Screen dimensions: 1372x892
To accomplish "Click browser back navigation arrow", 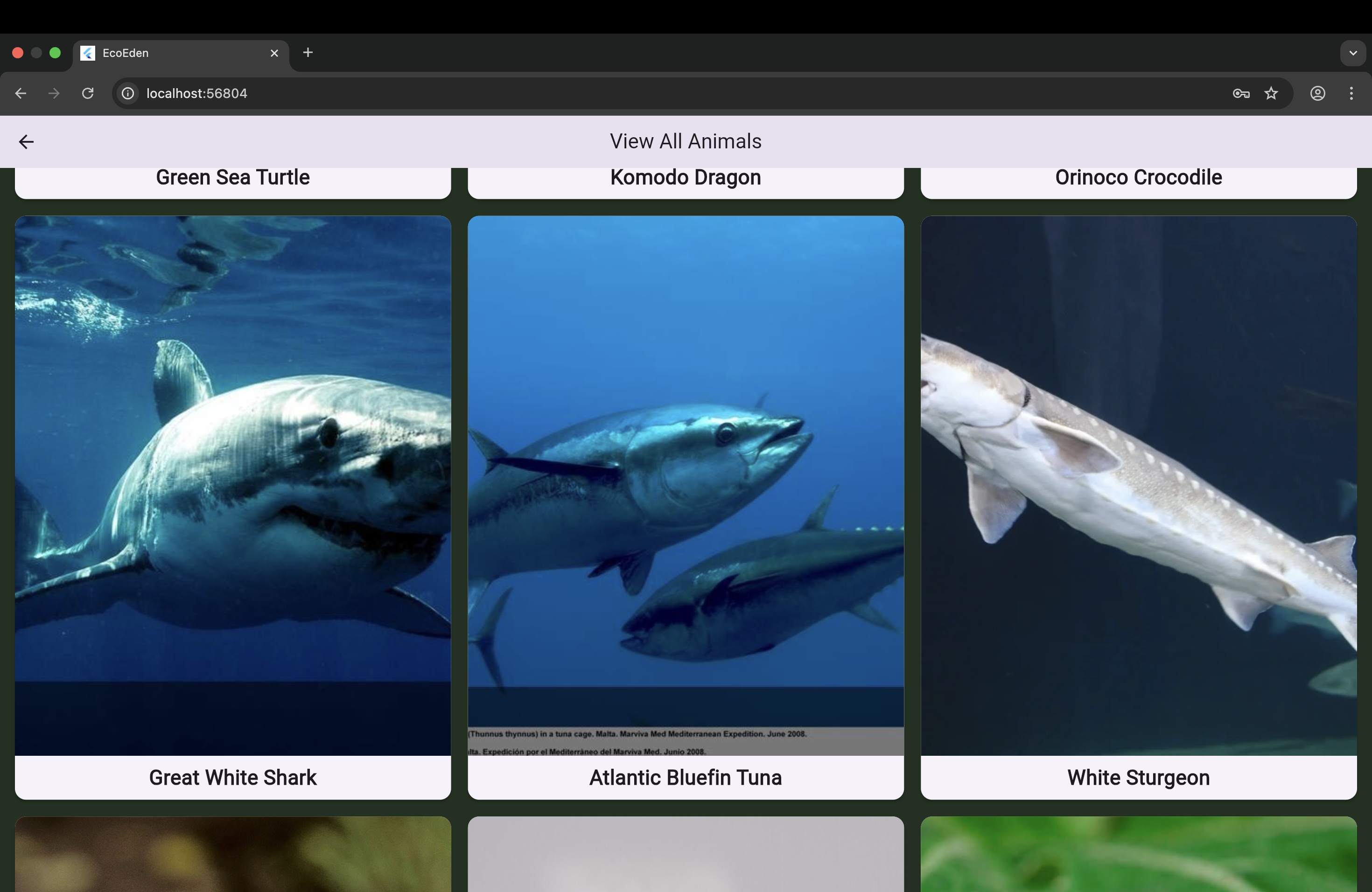I will 21,93.
